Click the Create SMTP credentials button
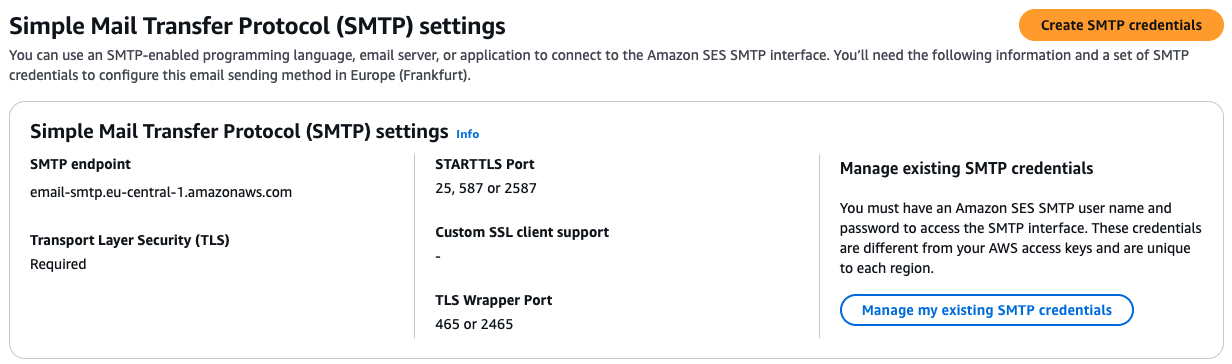1232x364 pixels. click(1121, 25)
